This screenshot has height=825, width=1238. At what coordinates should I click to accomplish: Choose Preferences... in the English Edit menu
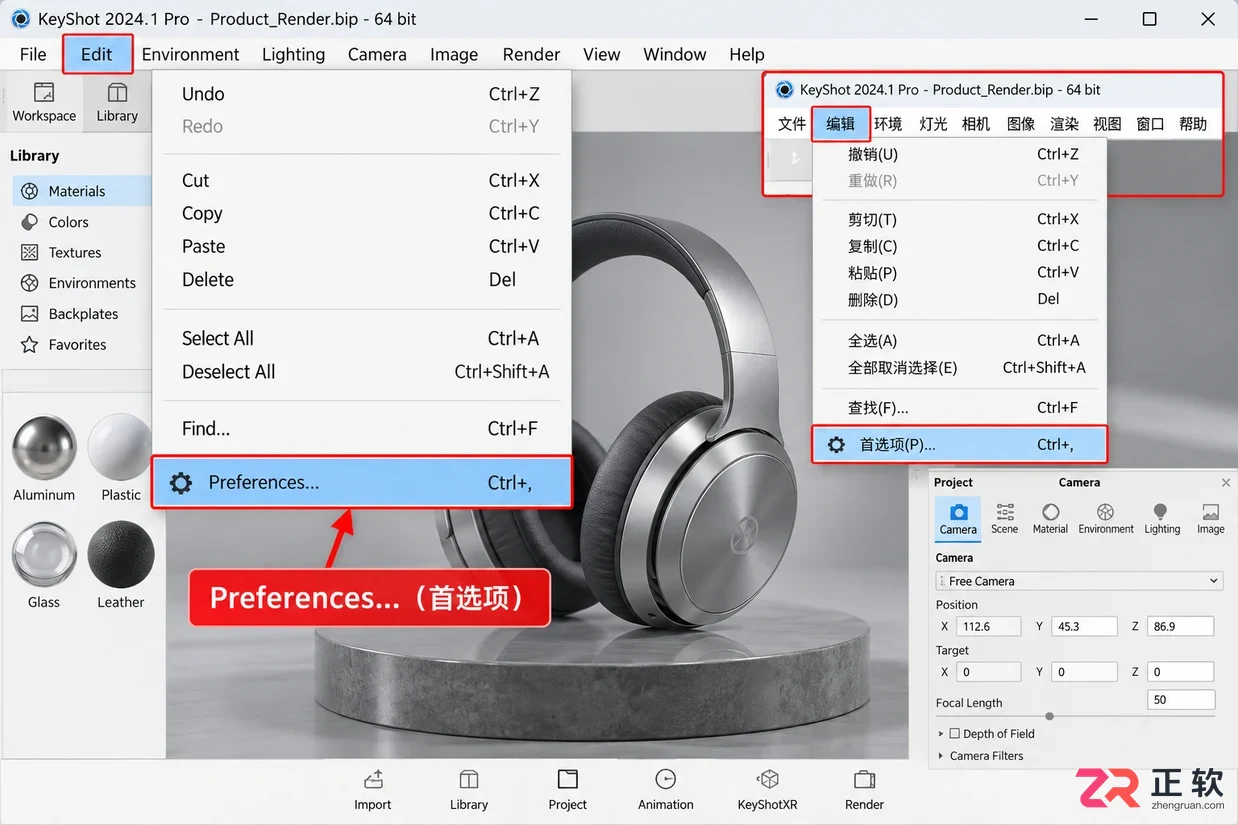pos(362,483)
